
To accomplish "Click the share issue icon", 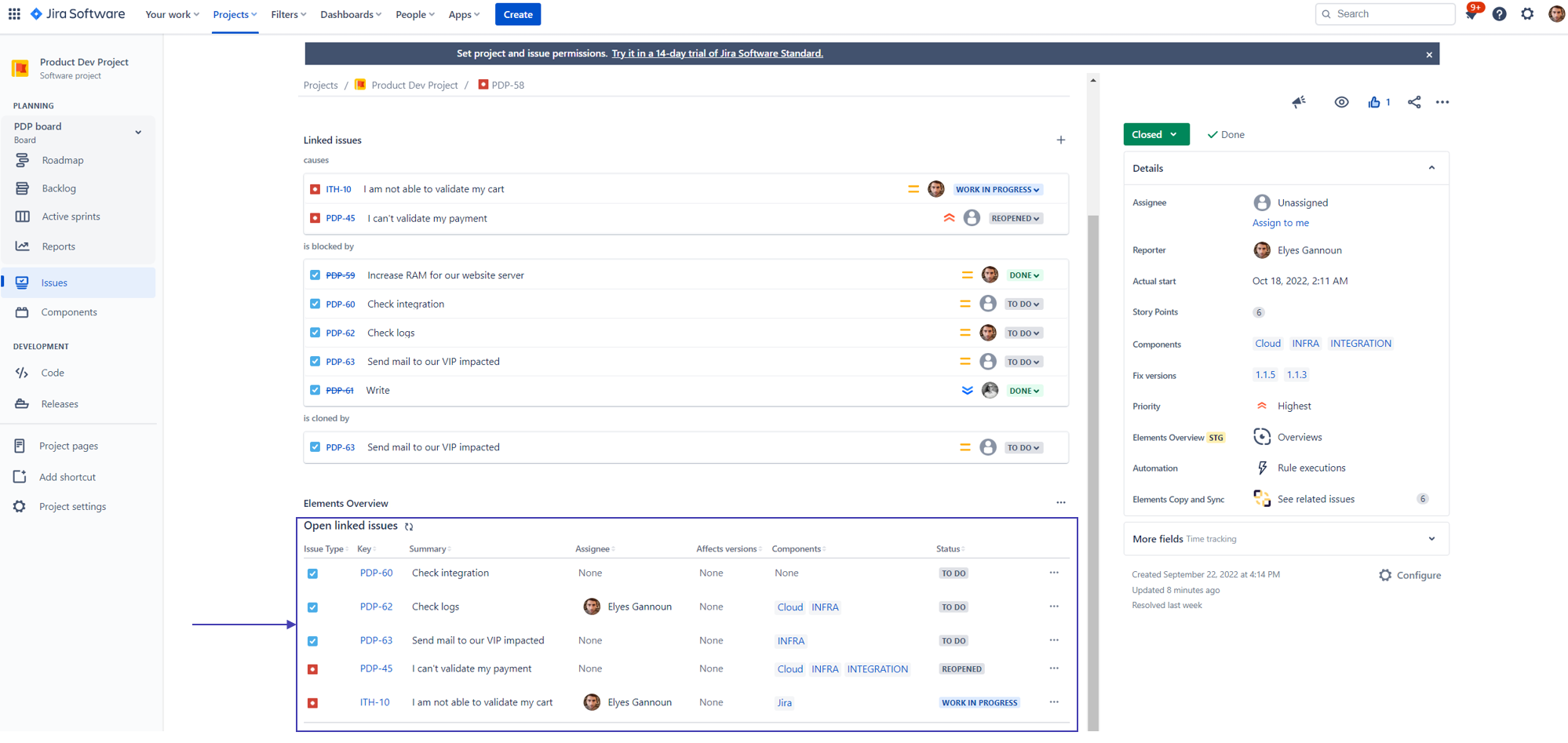I will [1414, 102].
